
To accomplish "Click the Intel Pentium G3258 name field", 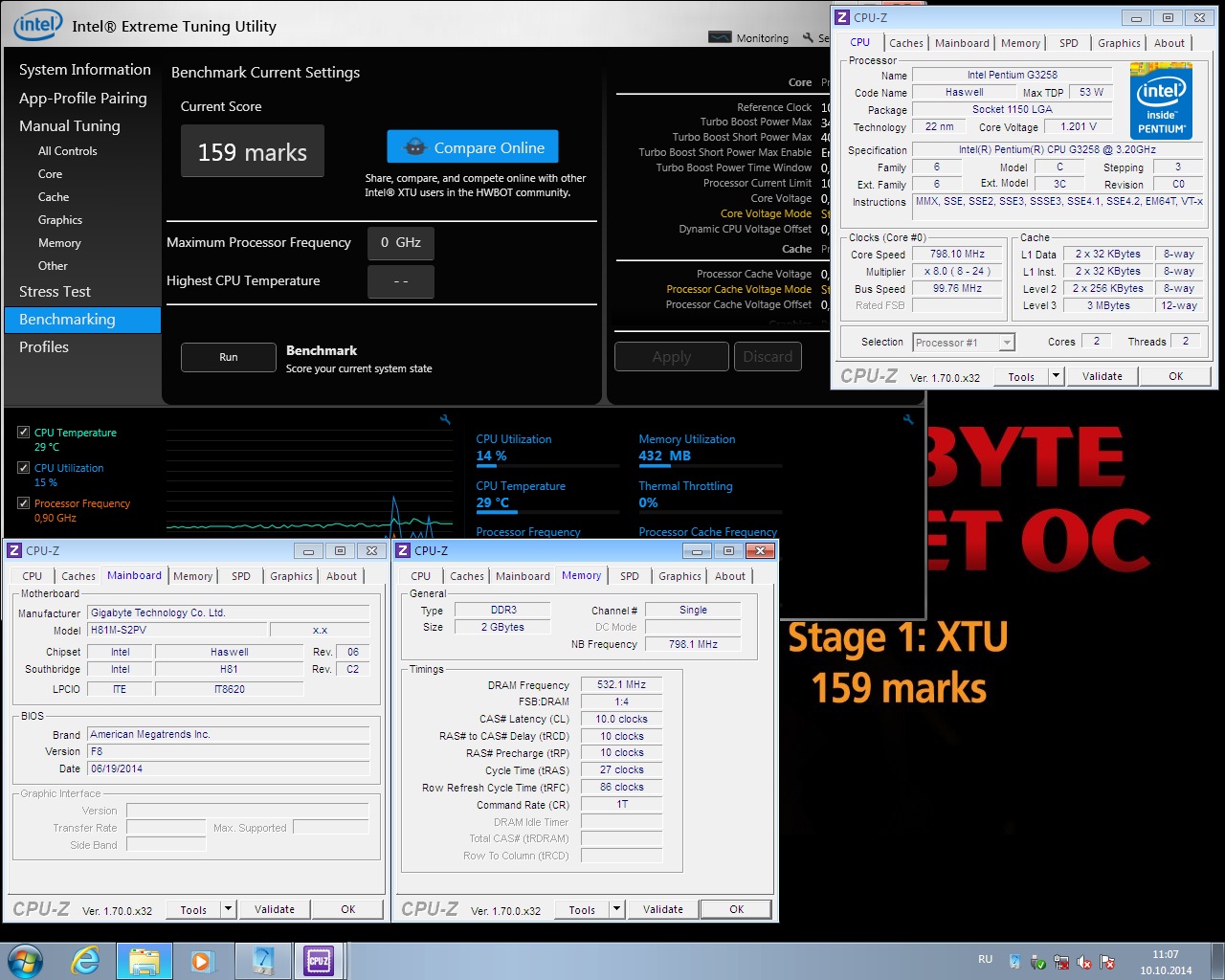I will click(x=1013, y=75).
